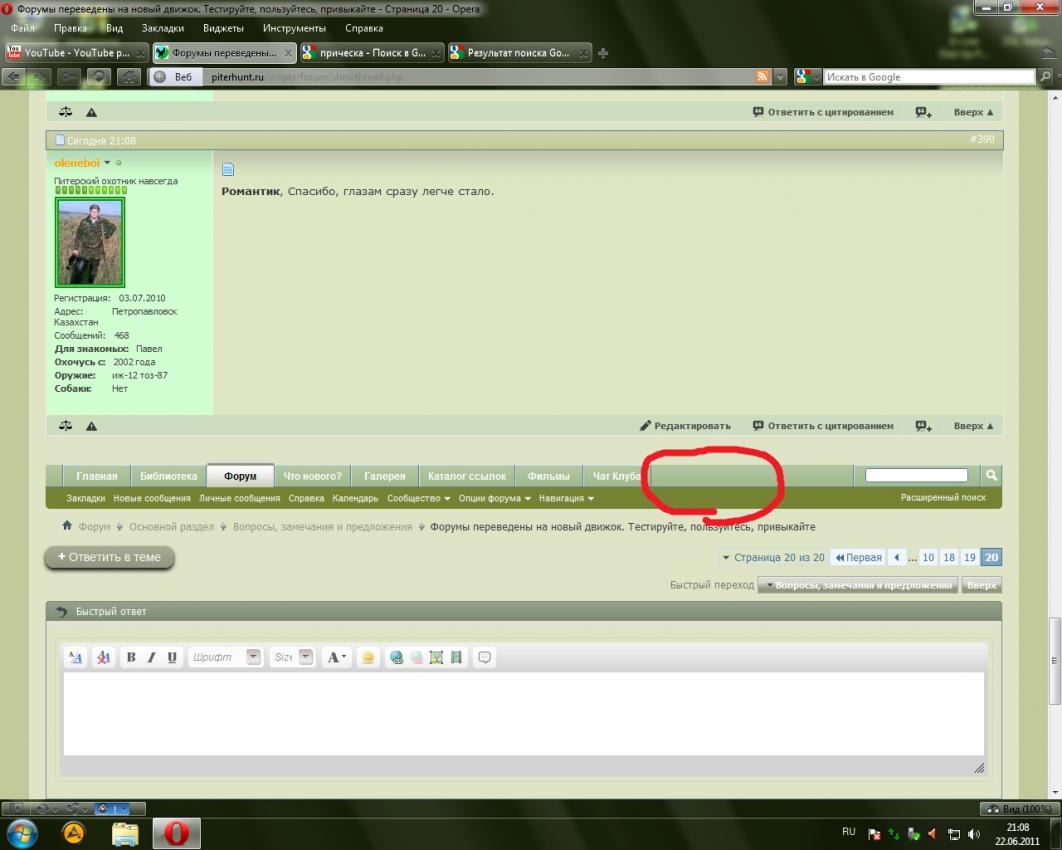The image size is (1062, 850).
Task: Click the remove formatting icon in editor
Action: click(103, 658)
